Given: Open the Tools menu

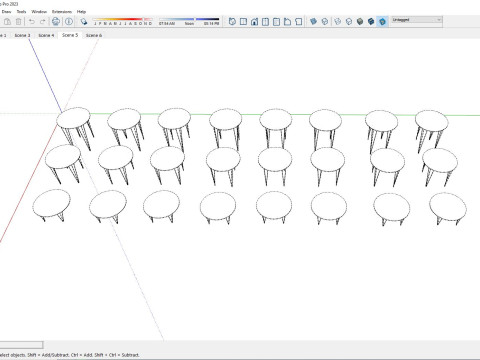Looking at the screenshot, I should (21, 12).
